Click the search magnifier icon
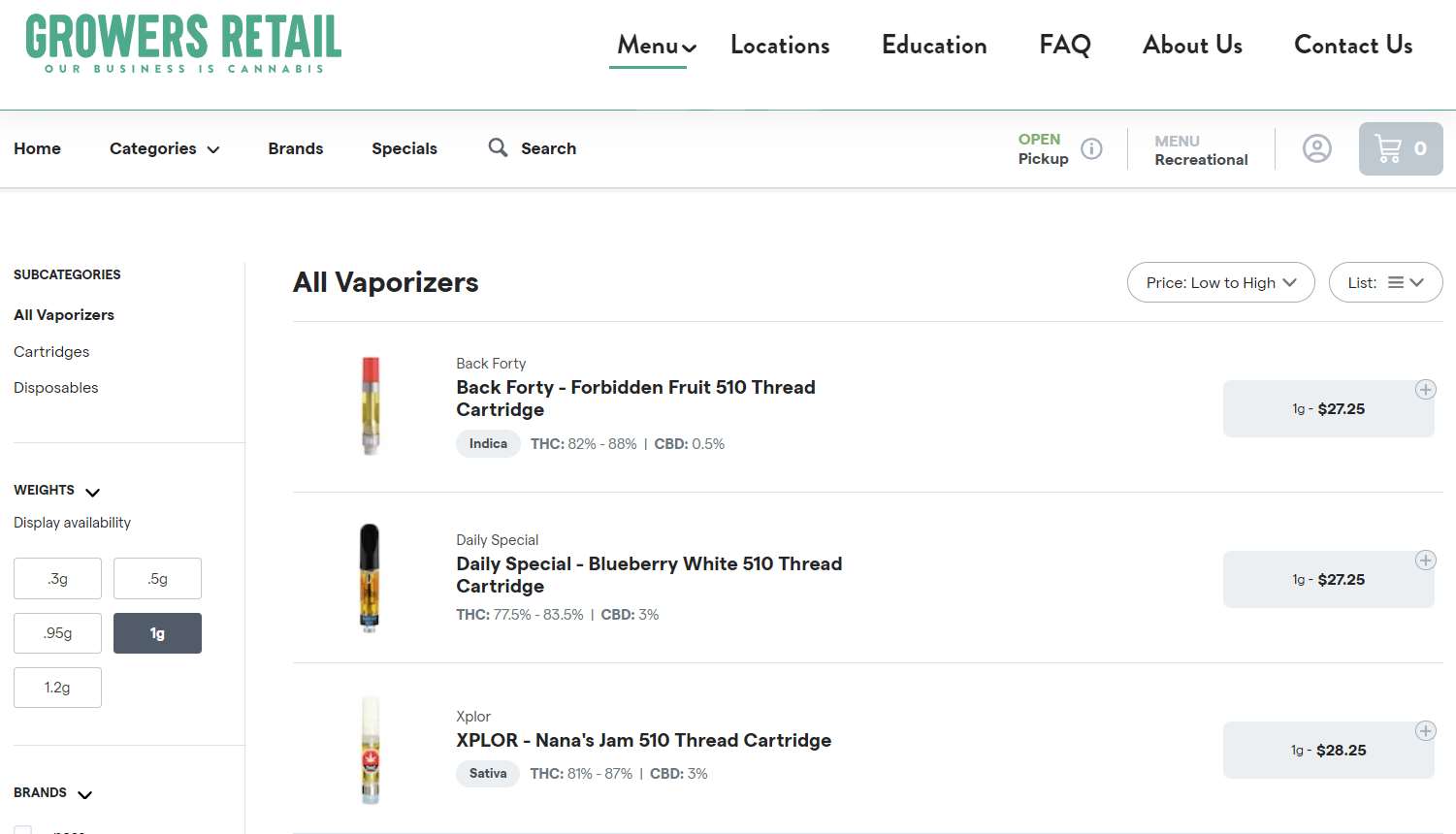1456x834 pixels. coord(498,147)
